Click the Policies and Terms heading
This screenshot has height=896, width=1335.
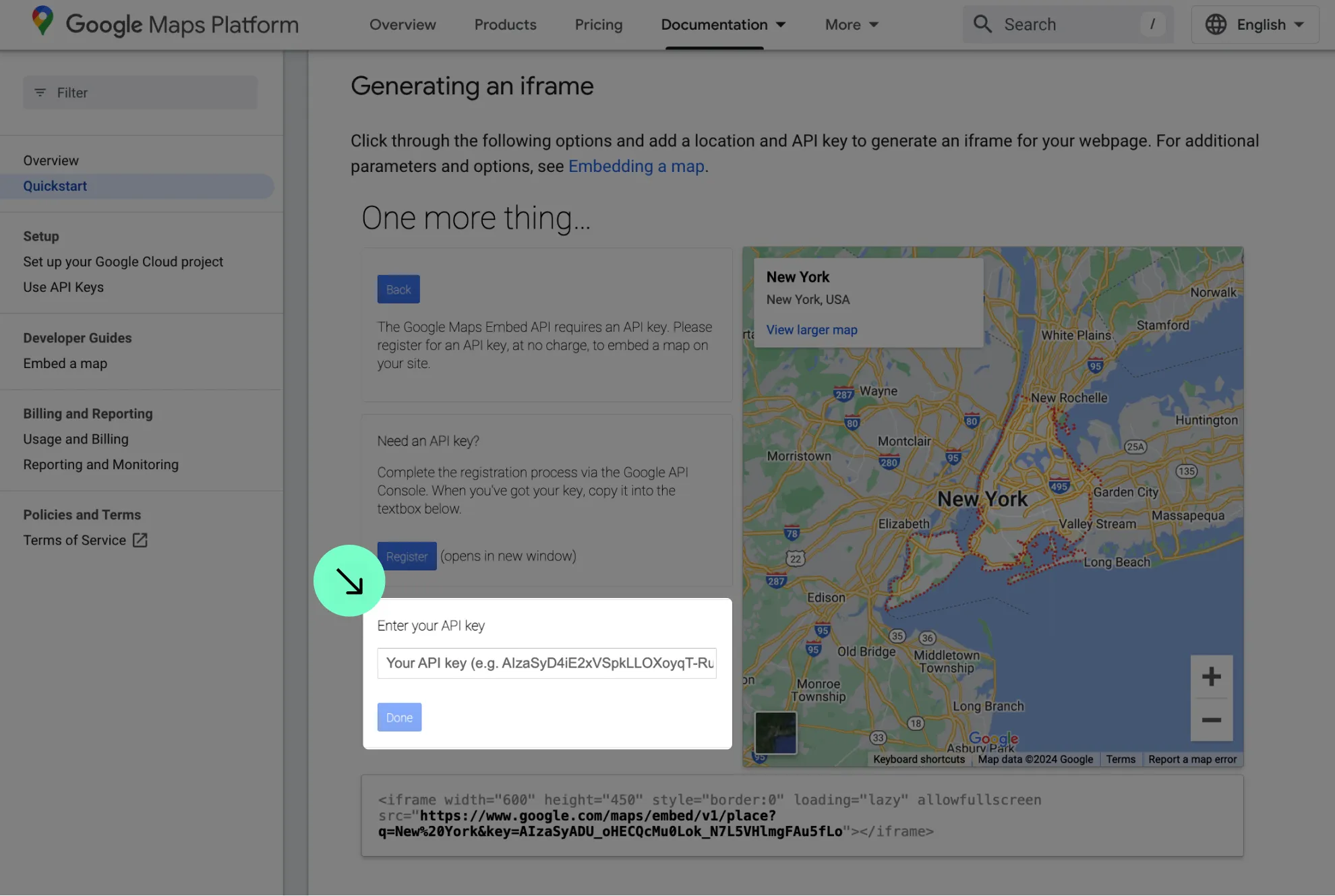82,515
